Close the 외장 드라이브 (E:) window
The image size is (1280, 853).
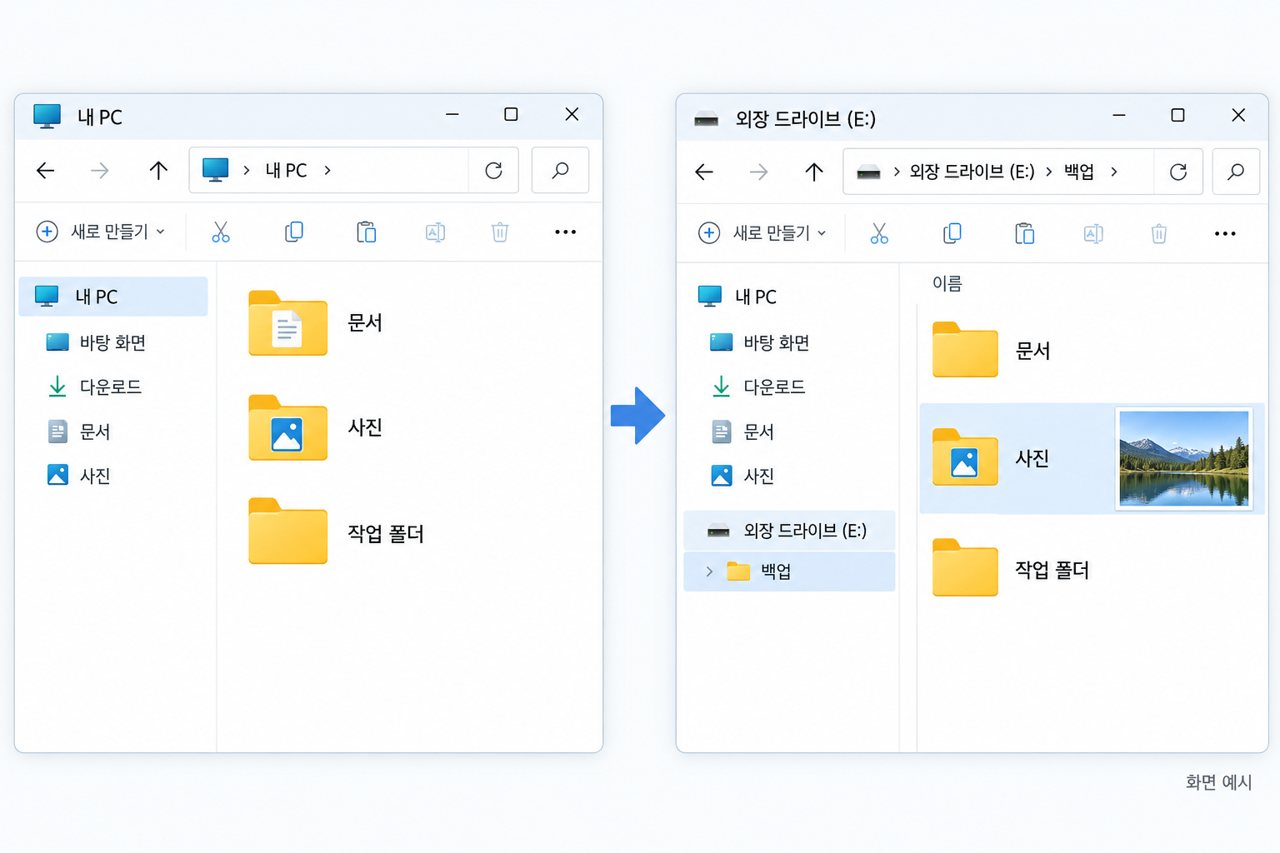[1238, 115]
